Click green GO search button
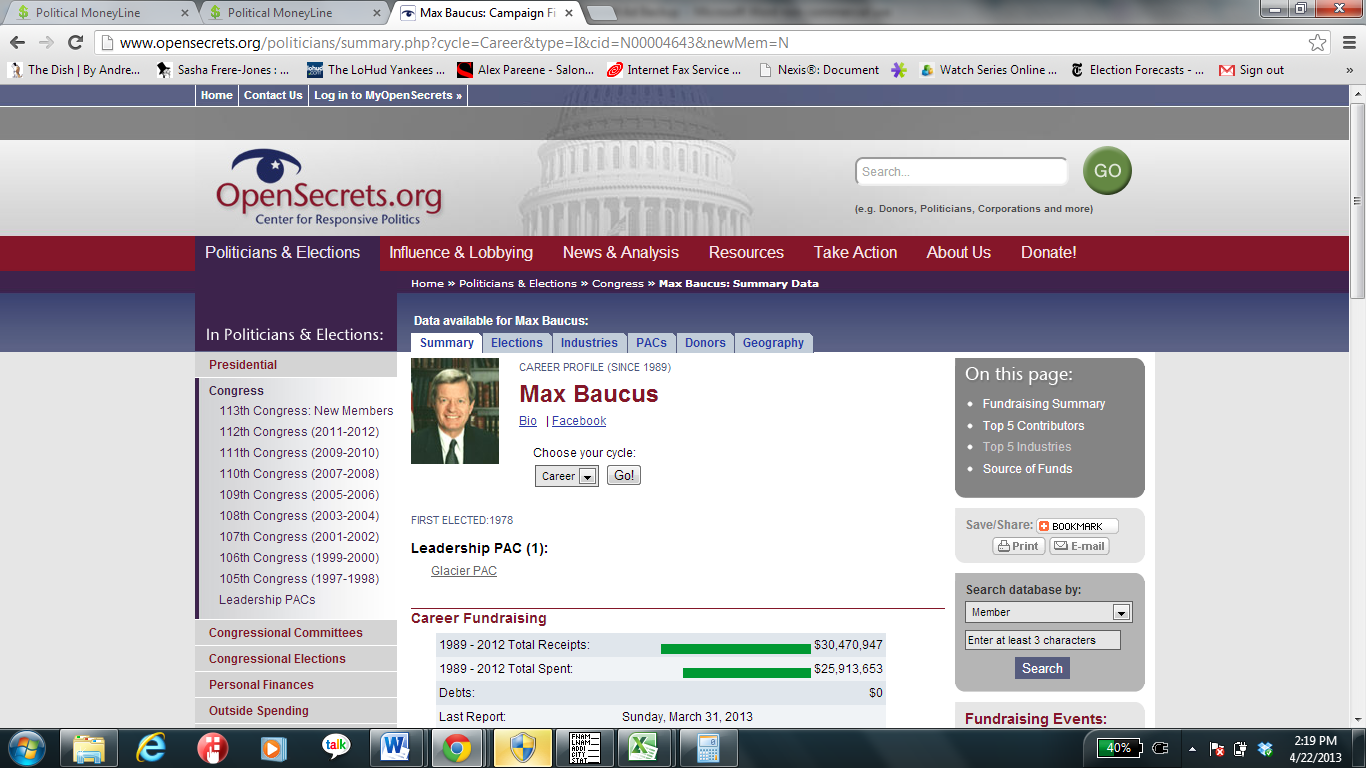1366x768 pixels. 1107,171
